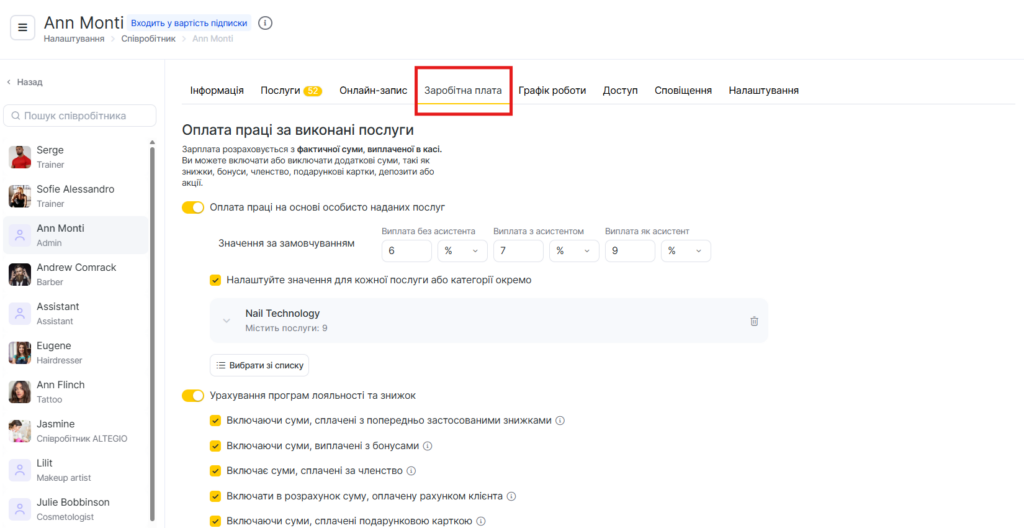
Task: Click info icon beside membership payments option
Action: pos(411,471)
